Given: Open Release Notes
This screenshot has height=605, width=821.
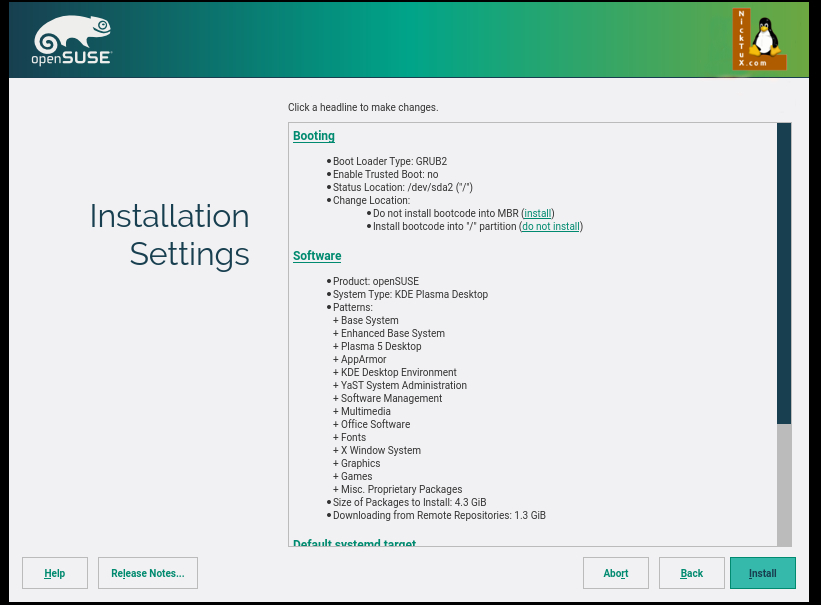Looking at the screenshot, I should pyautogui.click(x=148, y=573).
